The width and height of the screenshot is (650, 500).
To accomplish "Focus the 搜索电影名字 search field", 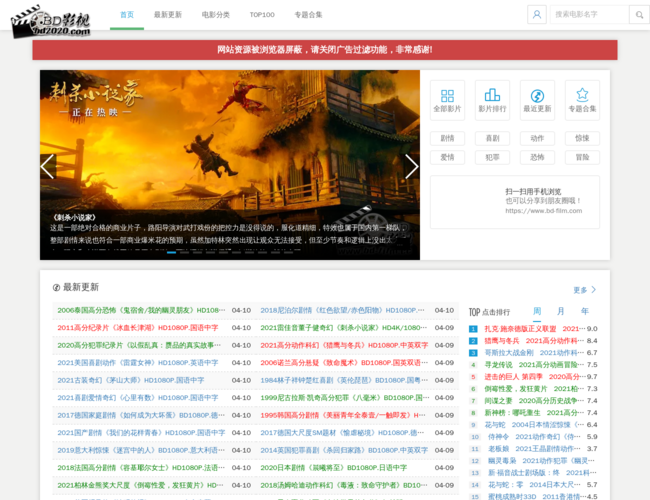I will pyautogui.click(x=590, y=14).
